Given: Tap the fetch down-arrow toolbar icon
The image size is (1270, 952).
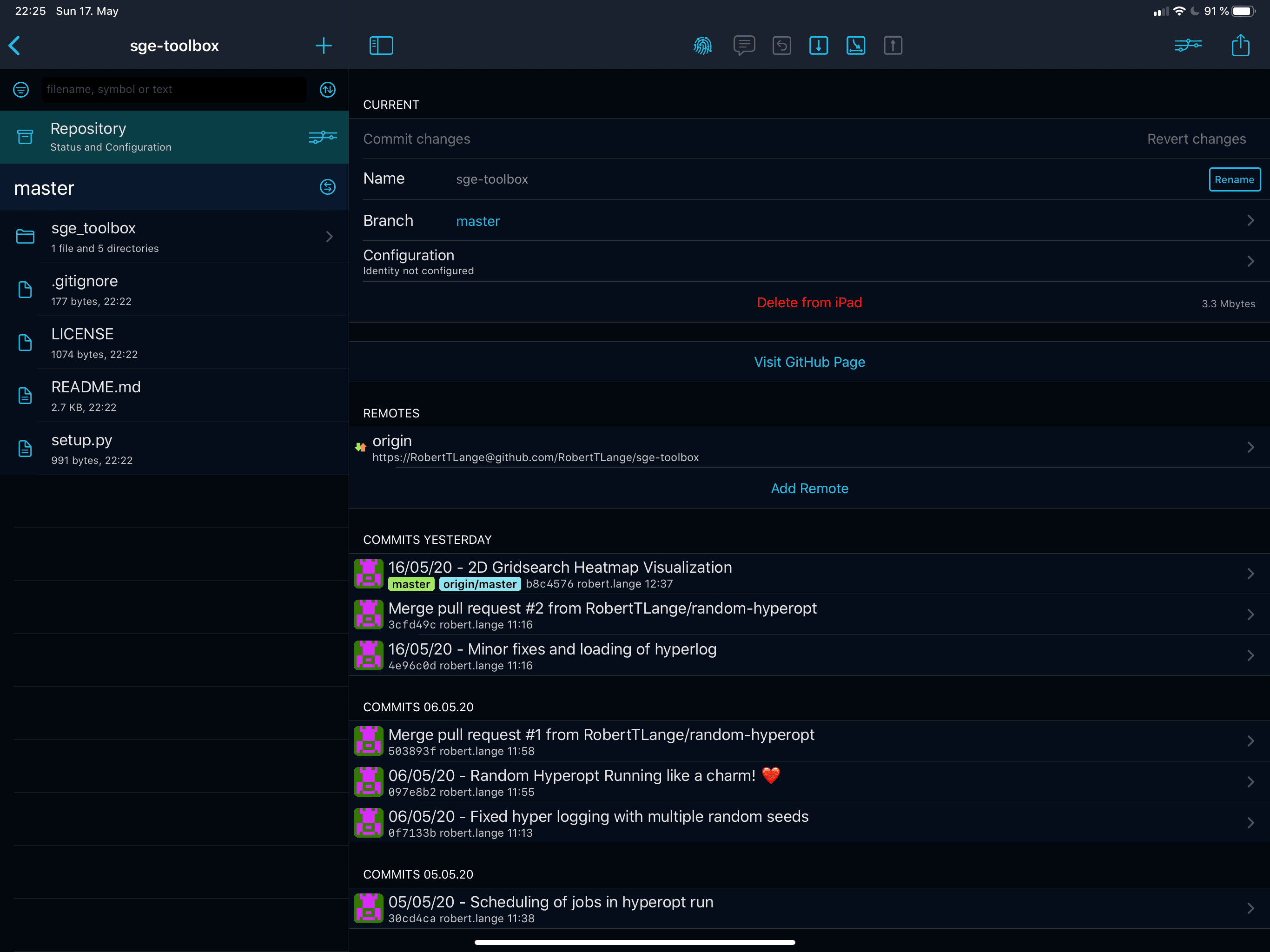Looking at the screenshot, I should [819, 46].
